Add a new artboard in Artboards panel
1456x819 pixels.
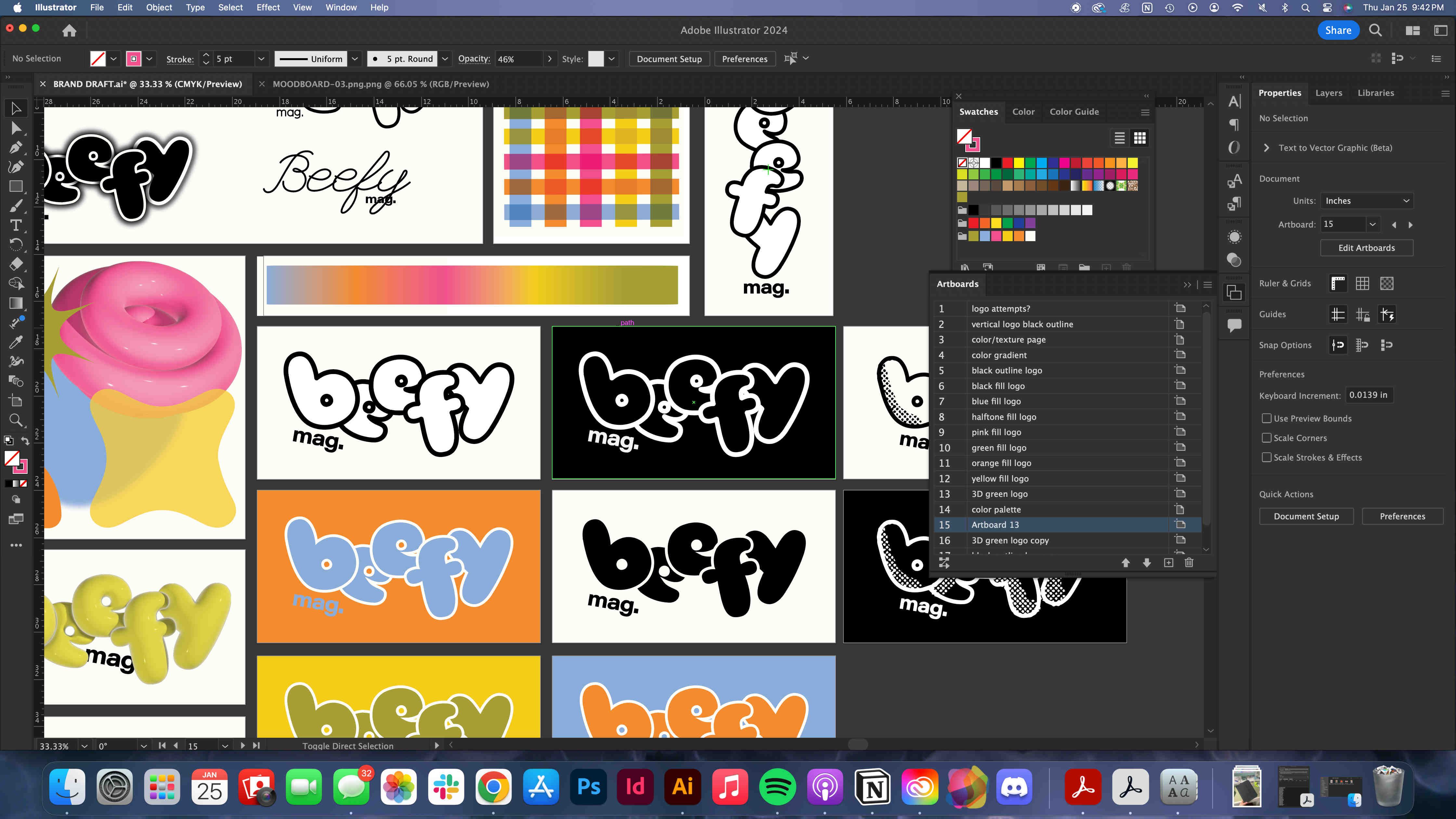click(1168, 562)
